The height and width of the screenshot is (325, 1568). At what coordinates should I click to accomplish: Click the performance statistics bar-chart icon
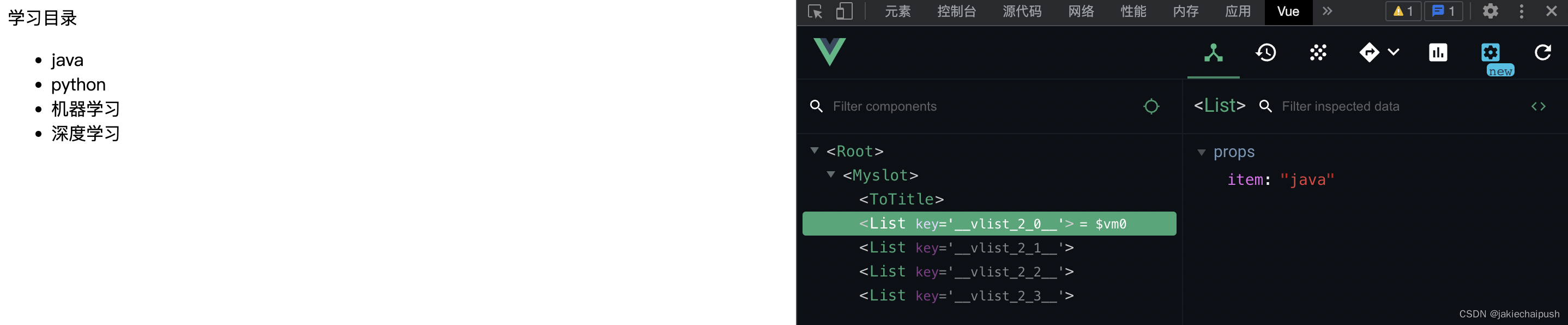(1438, 53)
